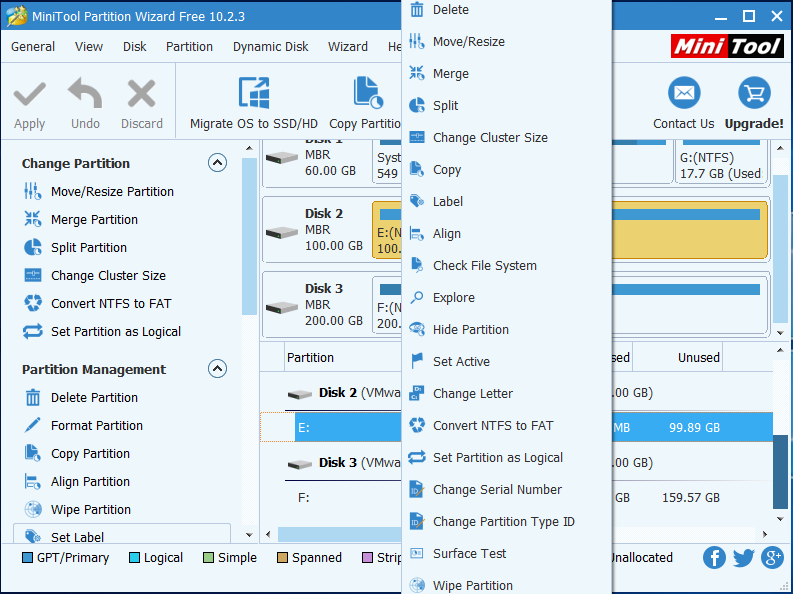Choose Explore in context menu
This screenshot has height=594, width=793.
click(506, 297)
